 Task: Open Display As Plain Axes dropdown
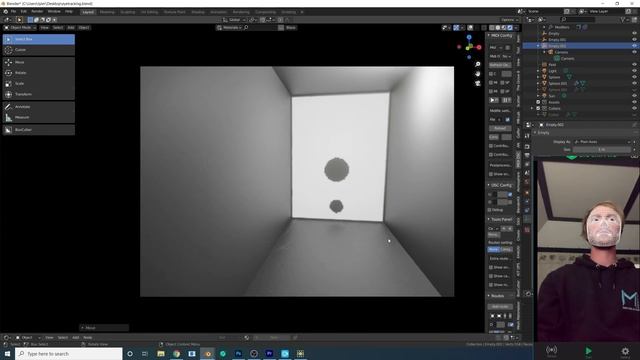[x=602, y=142]
